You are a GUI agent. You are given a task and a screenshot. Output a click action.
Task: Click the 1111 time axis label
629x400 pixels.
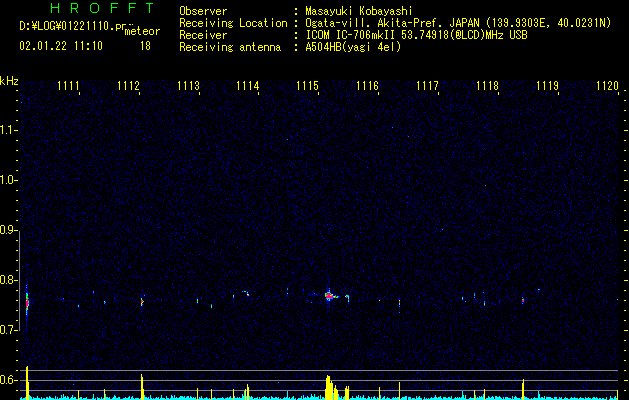(68, 86)
